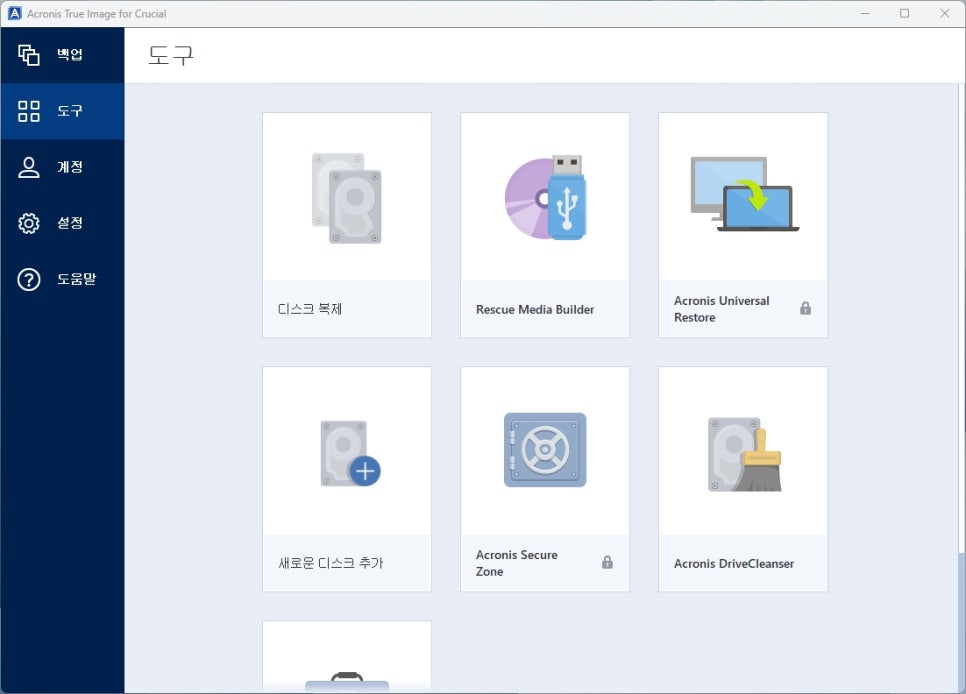Image resolution: width=966 pixels, height=694 pixels.
Task: Launch Acronis DriveCleanser label
Action: coord(734,563)
